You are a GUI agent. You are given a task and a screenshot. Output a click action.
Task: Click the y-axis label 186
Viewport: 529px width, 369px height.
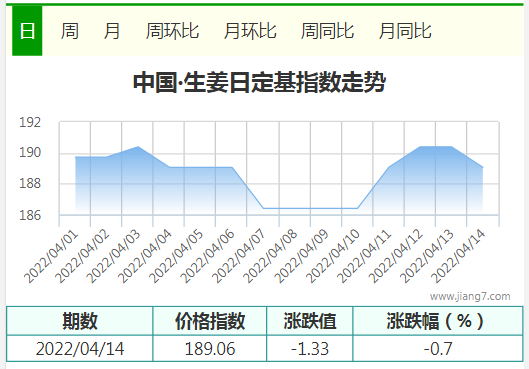click(x=30, y=215)
